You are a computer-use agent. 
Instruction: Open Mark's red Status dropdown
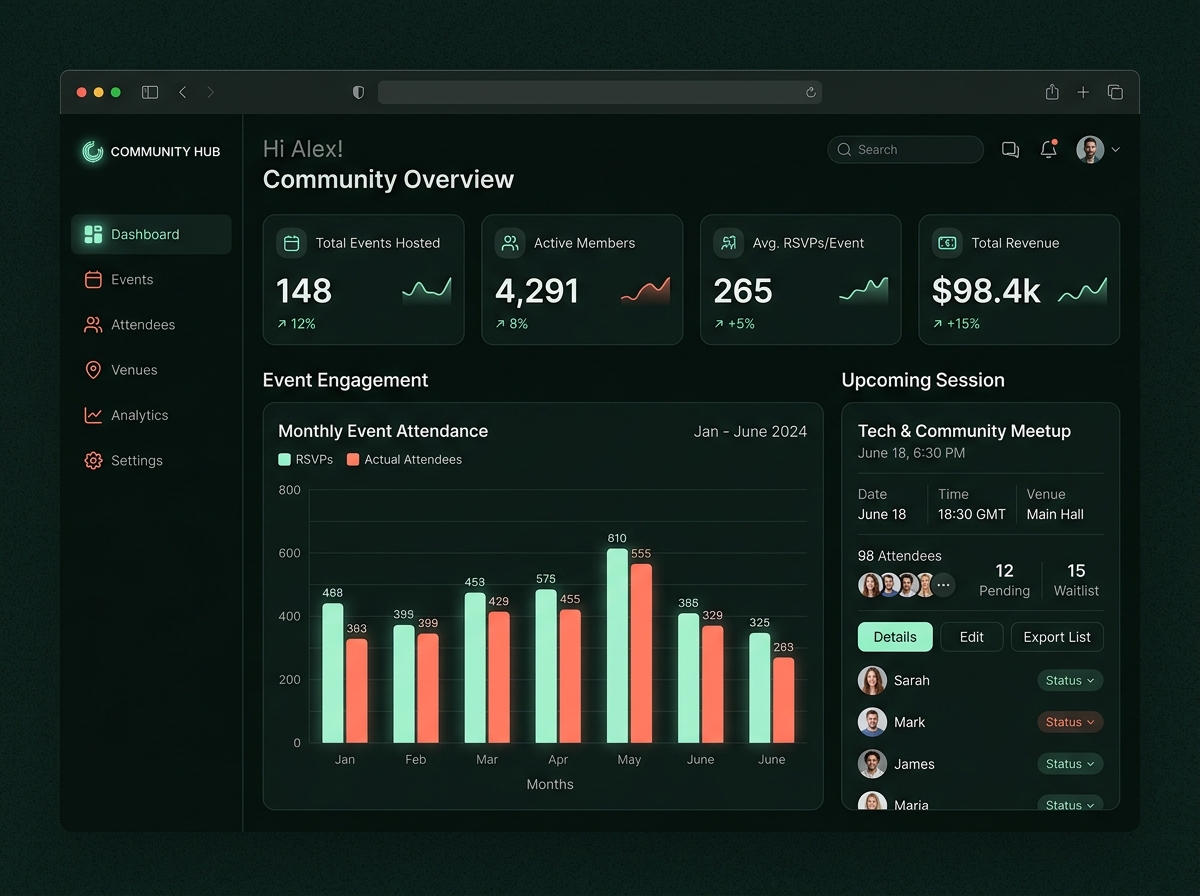1070,722
